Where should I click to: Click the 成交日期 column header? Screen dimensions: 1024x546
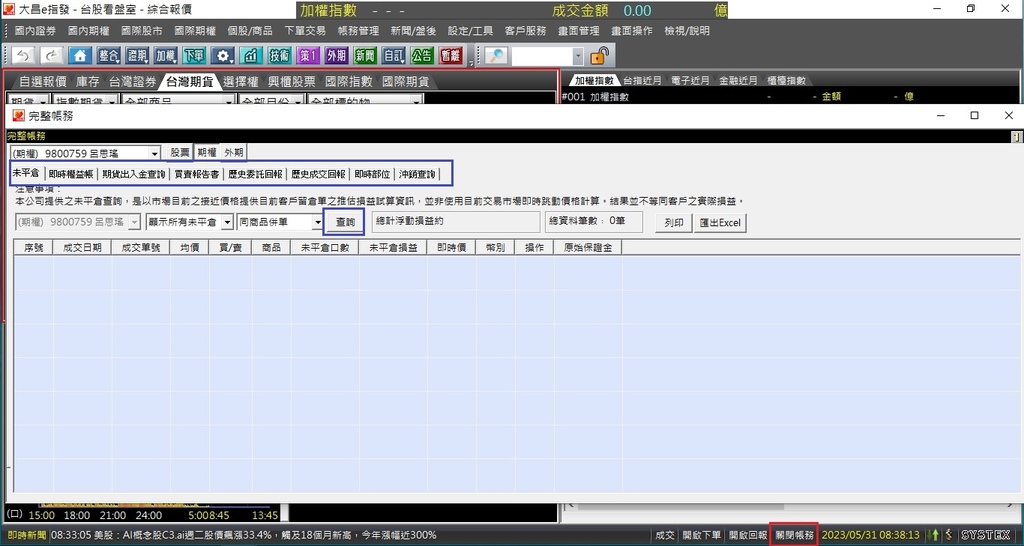(82, 248)
